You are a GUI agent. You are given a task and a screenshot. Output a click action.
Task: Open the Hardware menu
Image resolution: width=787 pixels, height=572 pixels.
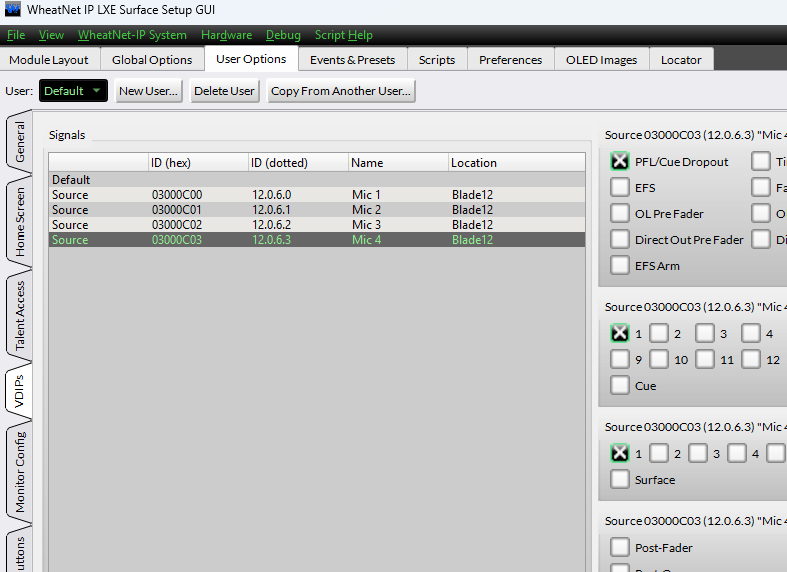click(x=226, y=35)
